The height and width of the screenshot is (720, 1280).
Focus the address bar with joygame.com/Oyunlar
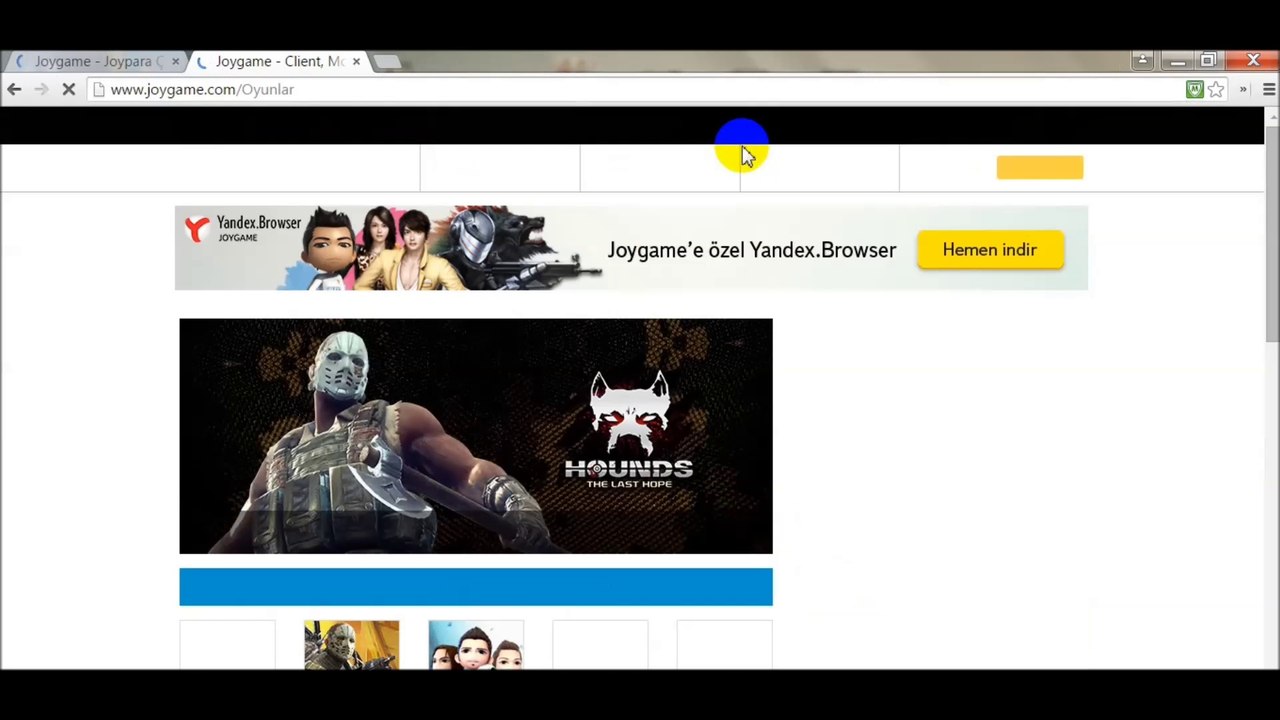[640, 90]
